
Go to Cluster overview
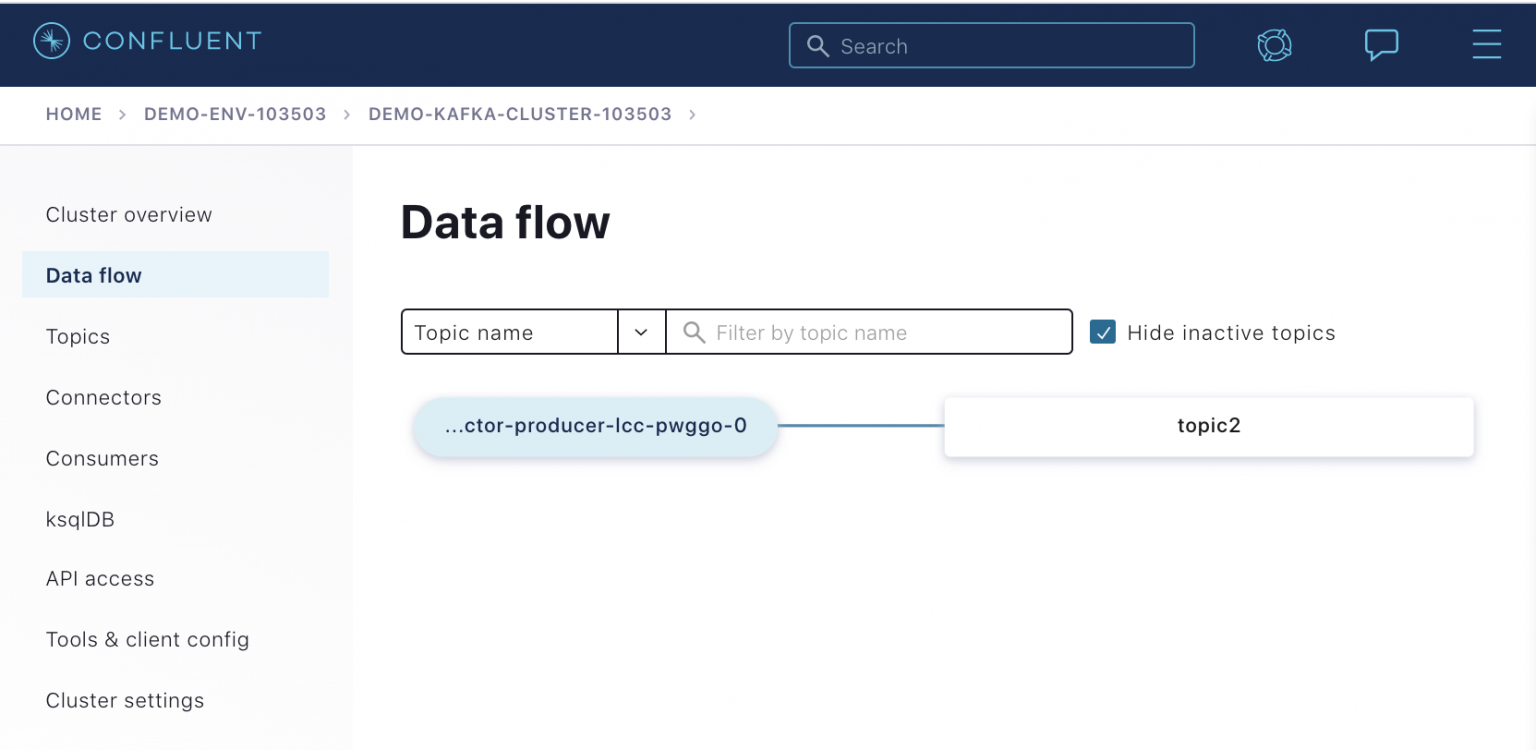pos(128,214)
